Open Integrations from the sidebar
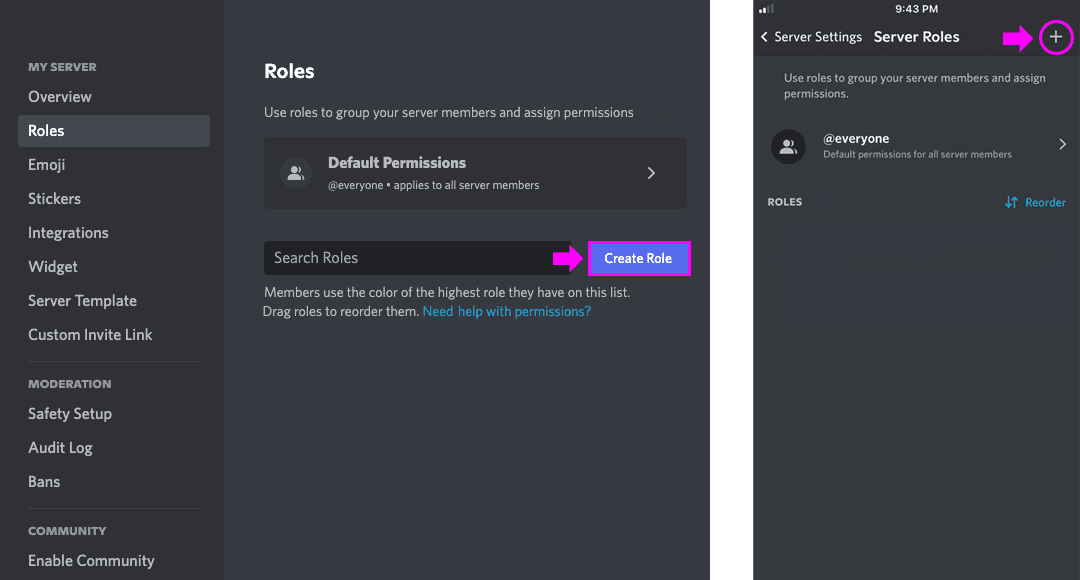 (x=68, y=233)
